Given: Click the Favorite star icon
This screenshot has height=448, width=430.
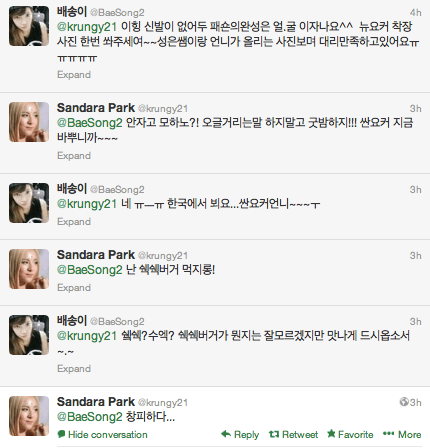Looking at the screenshot, I should pos(331,434).
